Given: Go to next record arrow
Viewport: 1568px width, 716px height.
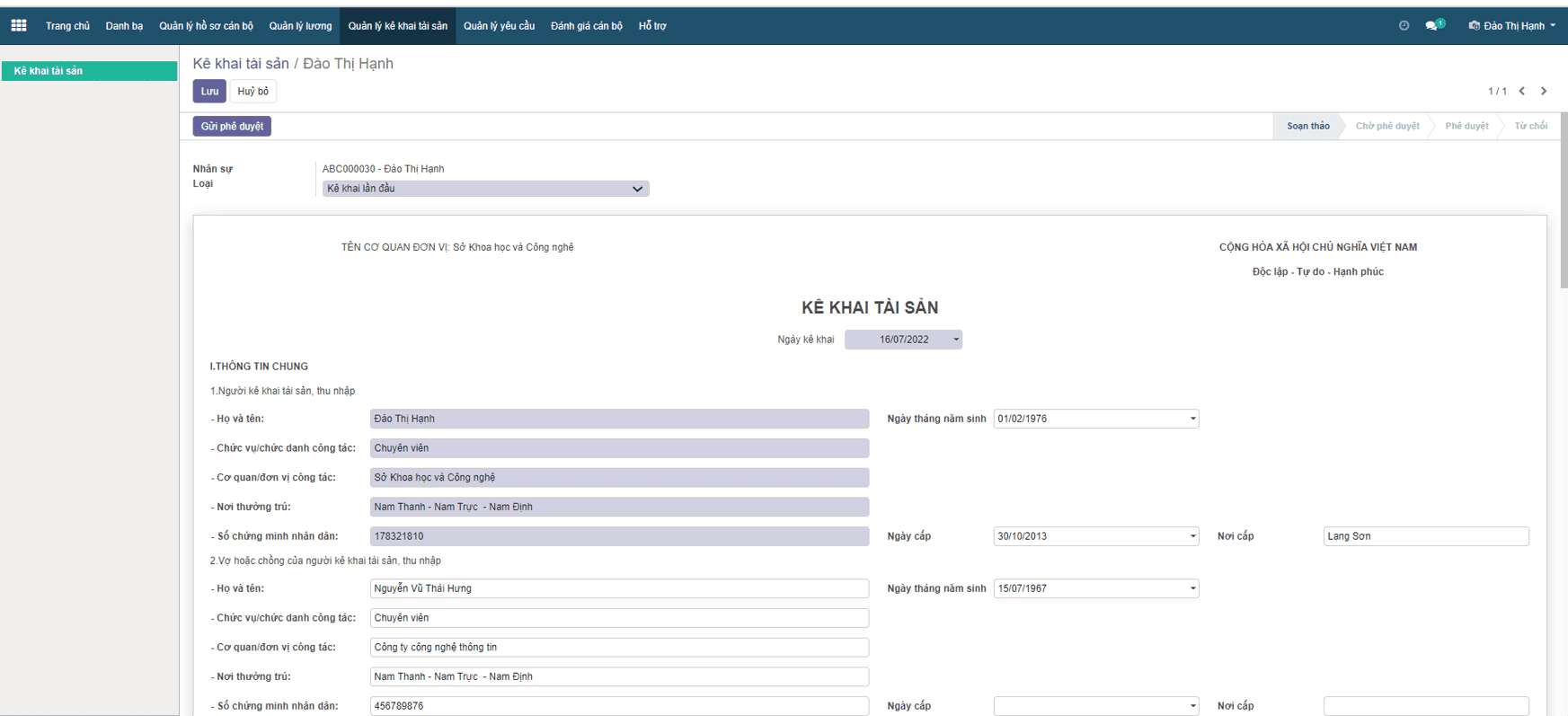Looking at the screenshot, I should (x=1544, y=91).
